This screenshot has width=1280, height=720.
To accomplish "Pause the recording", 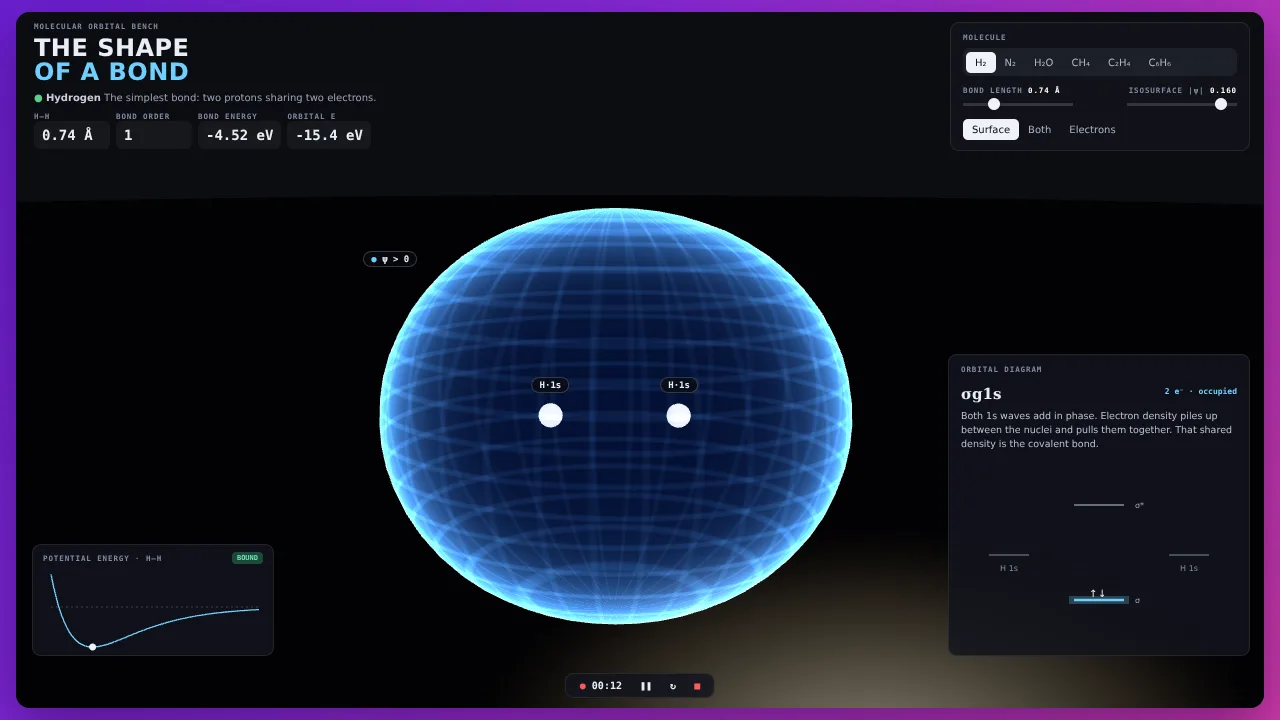I will [646, 686].
